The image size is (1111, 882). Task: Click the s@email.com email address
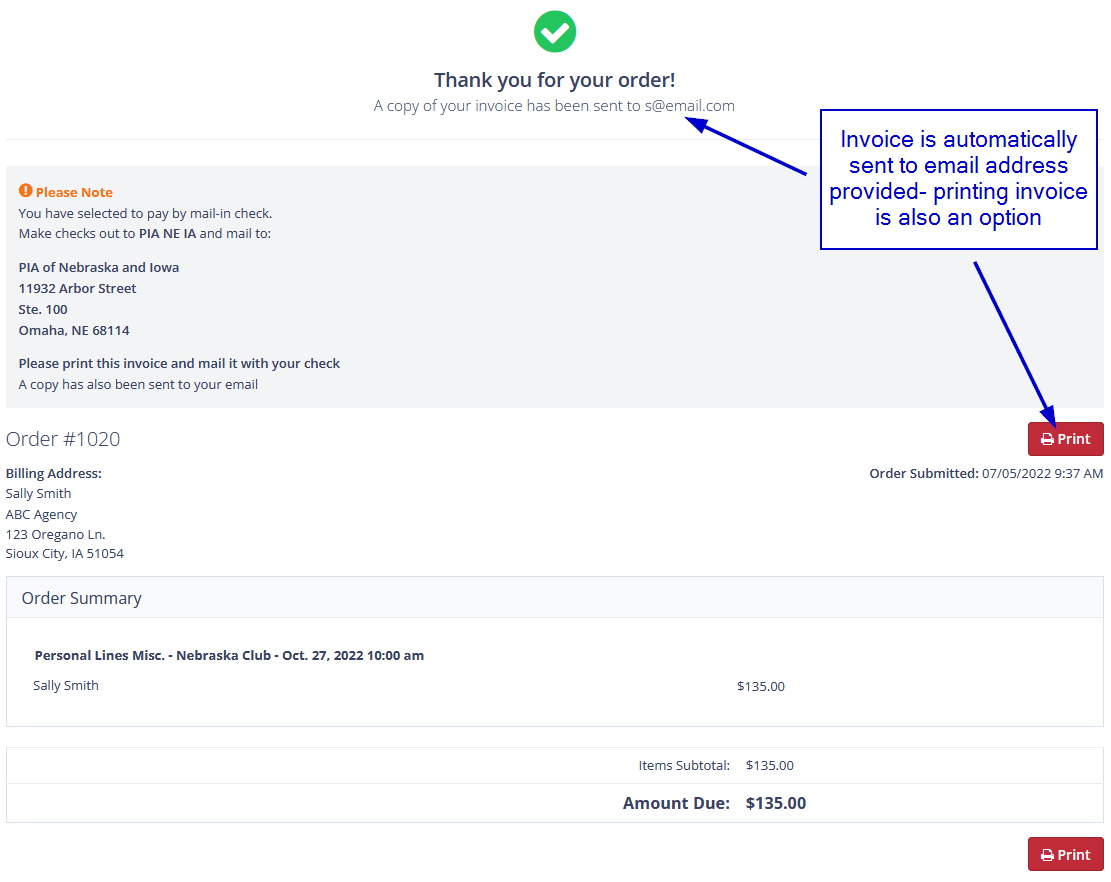point(690,106)
